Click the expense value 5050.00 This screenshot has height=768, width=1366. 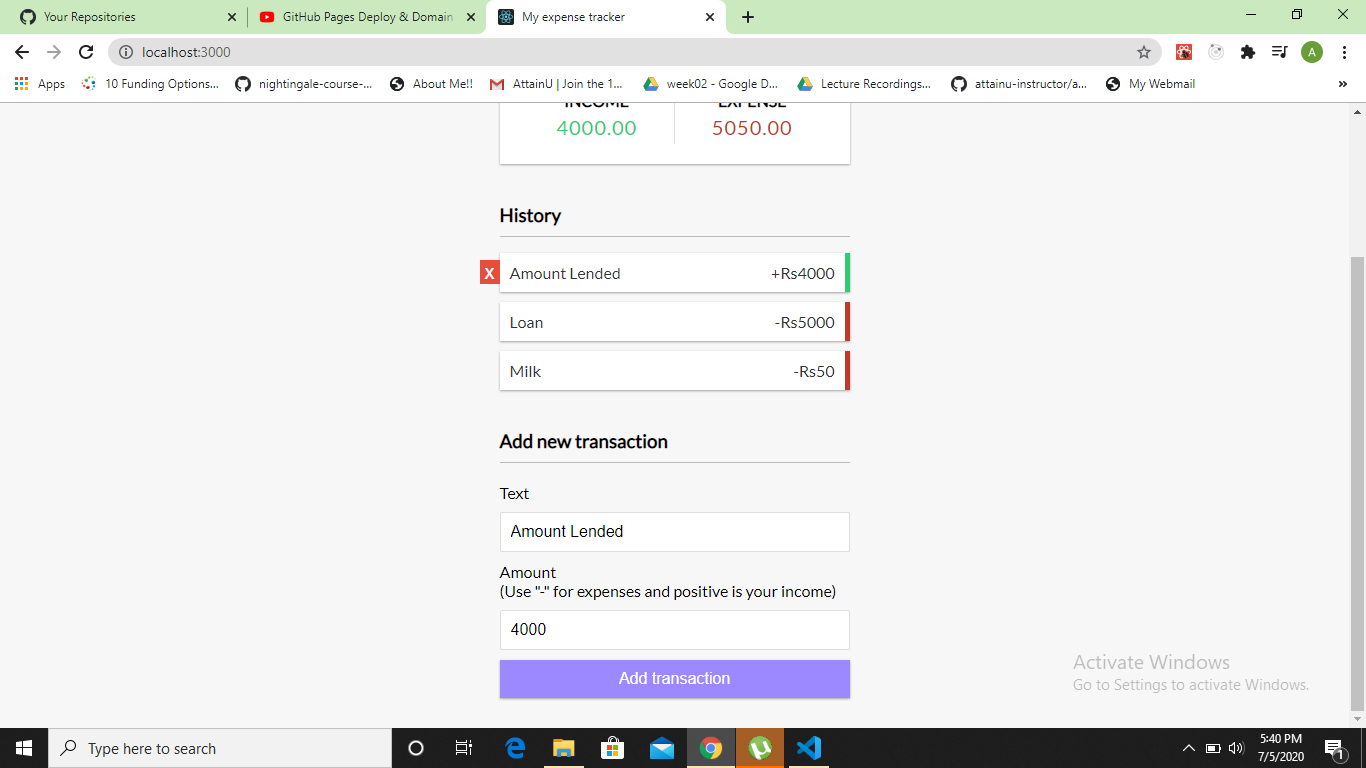click(752, 128)
